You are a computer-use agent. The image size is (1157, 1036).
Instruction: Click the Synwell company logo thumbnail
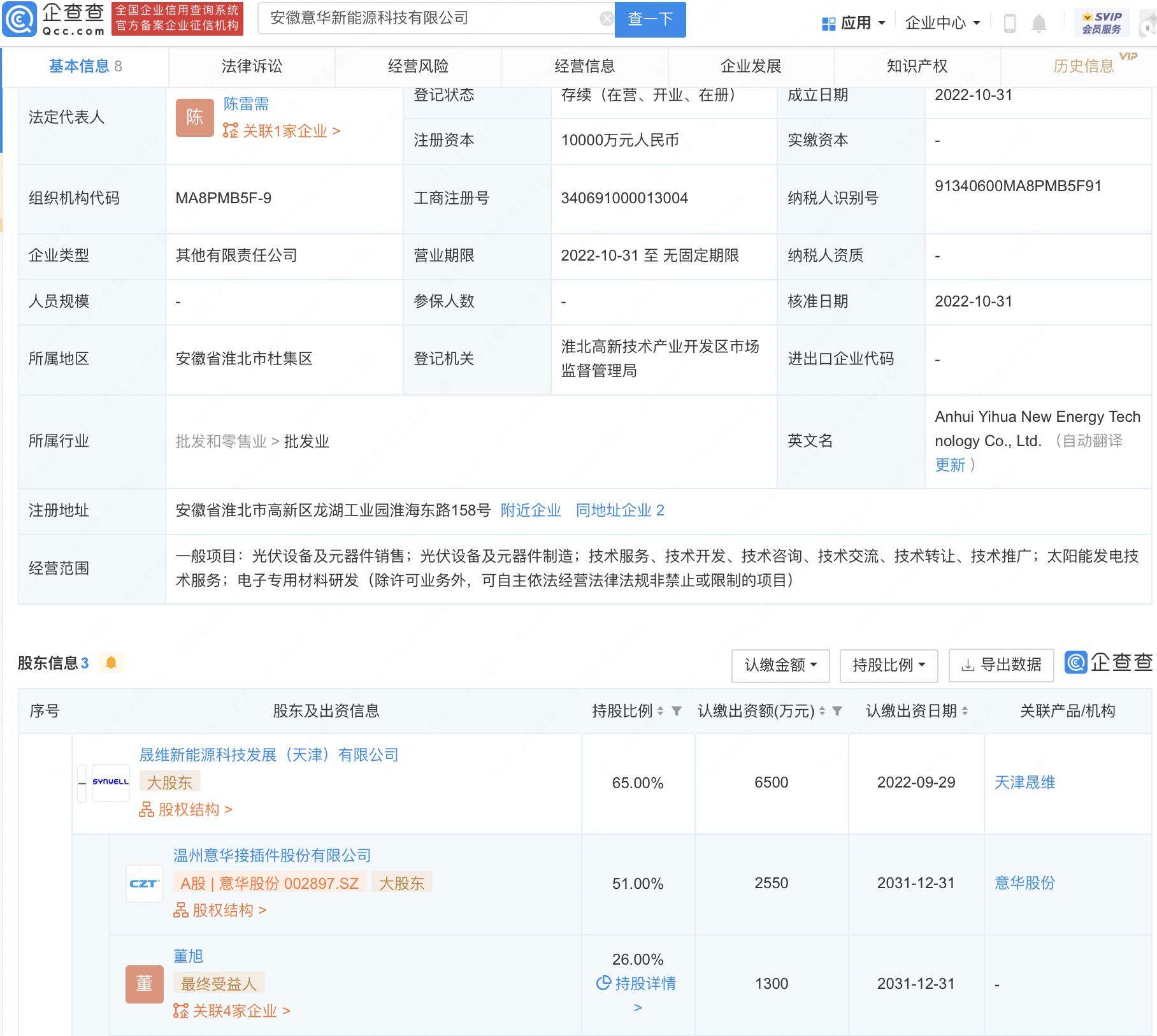pos(111,782)
